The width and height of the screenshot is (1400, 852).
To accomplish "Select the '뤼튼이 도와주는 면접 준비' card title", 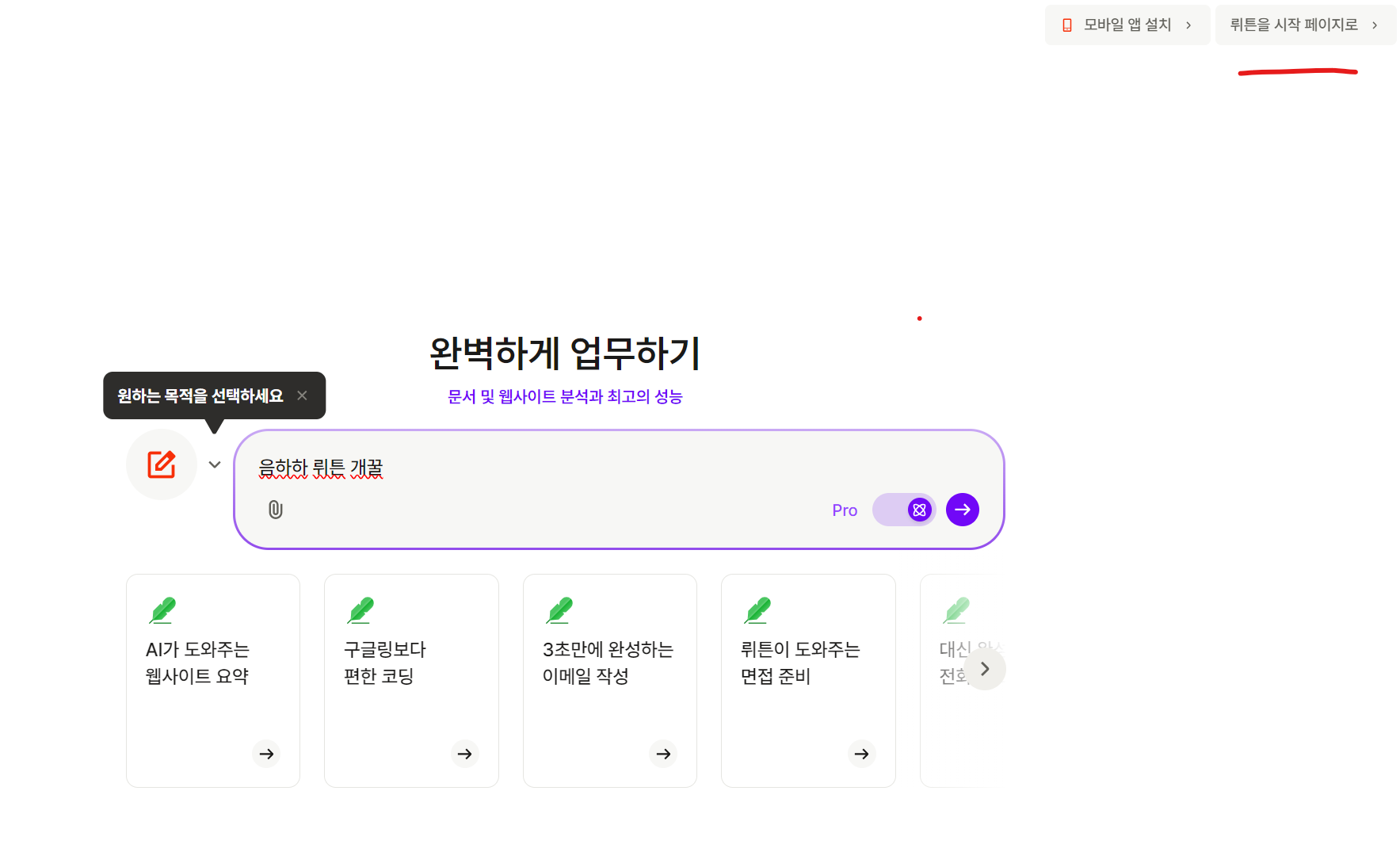I will pos(800,663).
